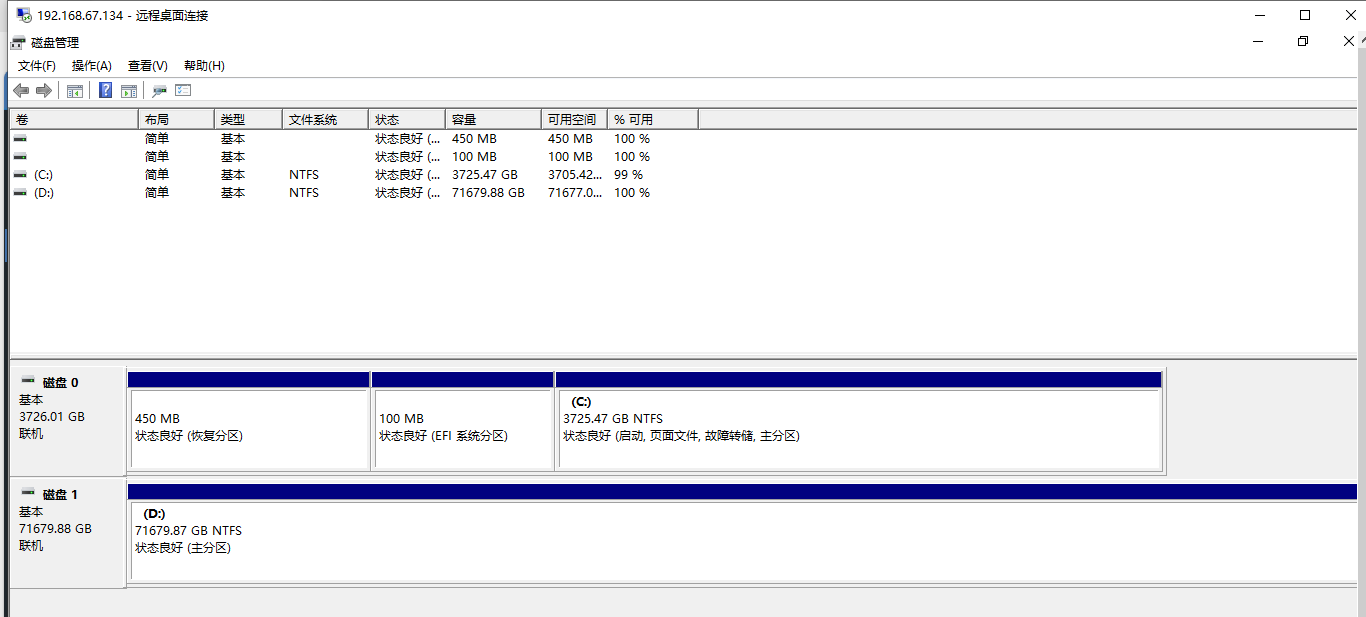Screen dimensions: 1366x617
Task: Select the 100 MB EFI system partition block
Action: (462, 428)
